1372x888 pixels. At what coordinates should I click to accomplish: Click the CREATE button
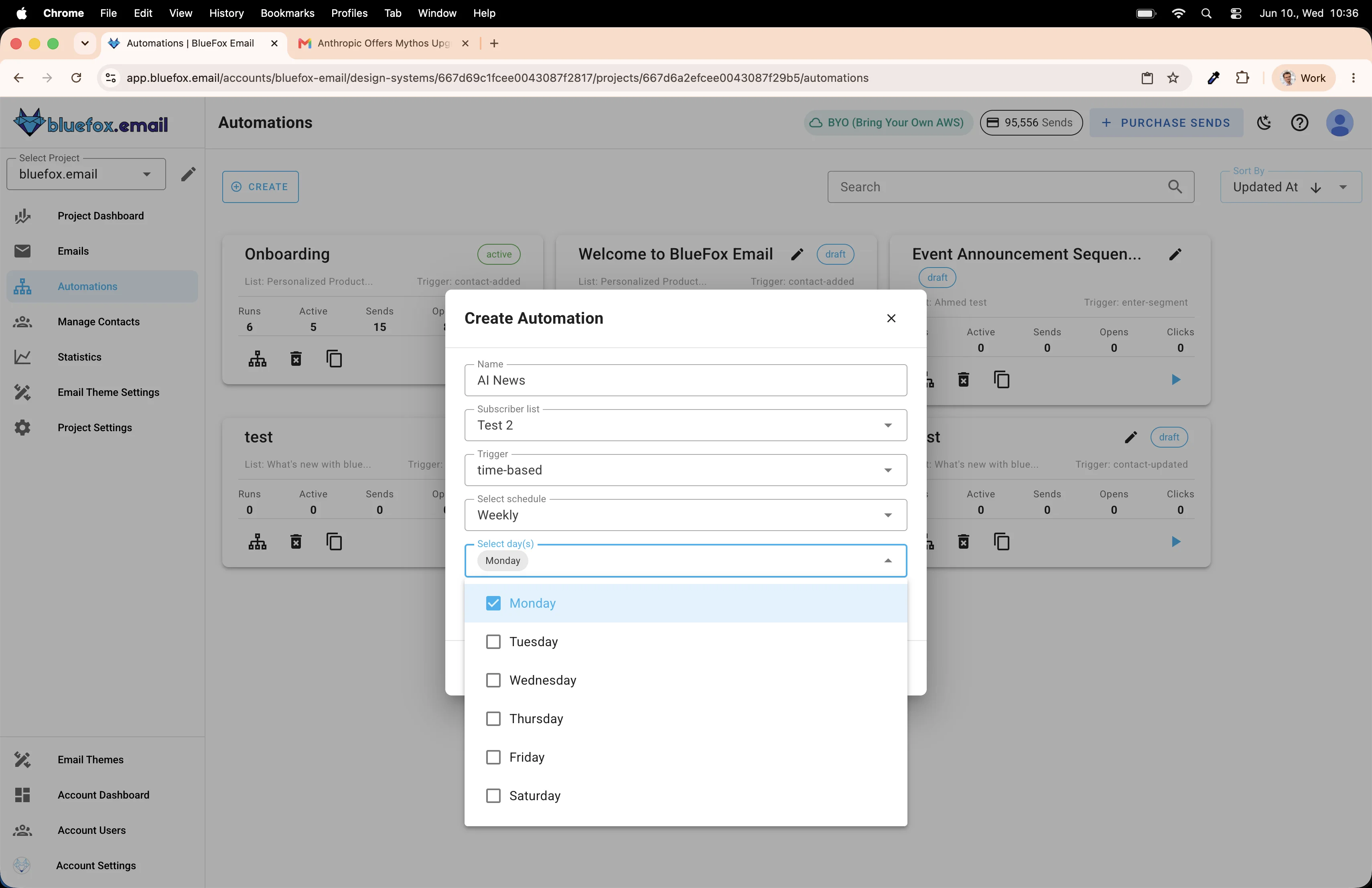[260, 187]
